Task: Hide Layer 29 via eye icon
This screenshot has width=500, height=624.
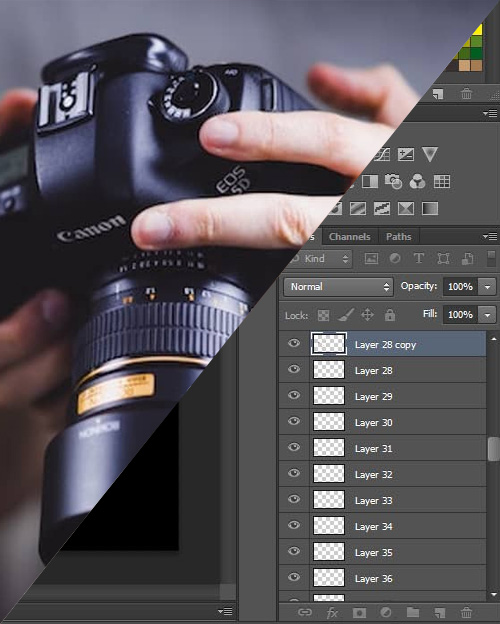Action: (294, 395)
